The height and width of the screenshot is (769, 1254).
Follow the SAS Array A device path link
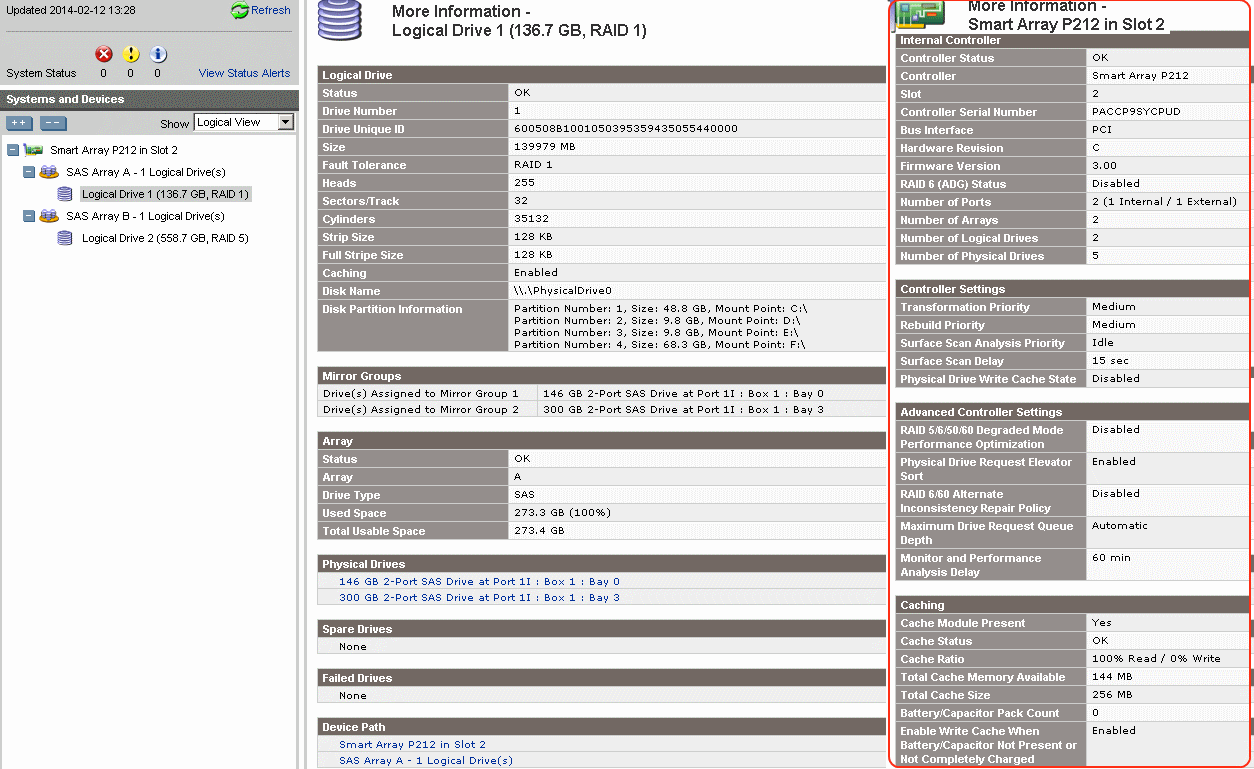425,760
